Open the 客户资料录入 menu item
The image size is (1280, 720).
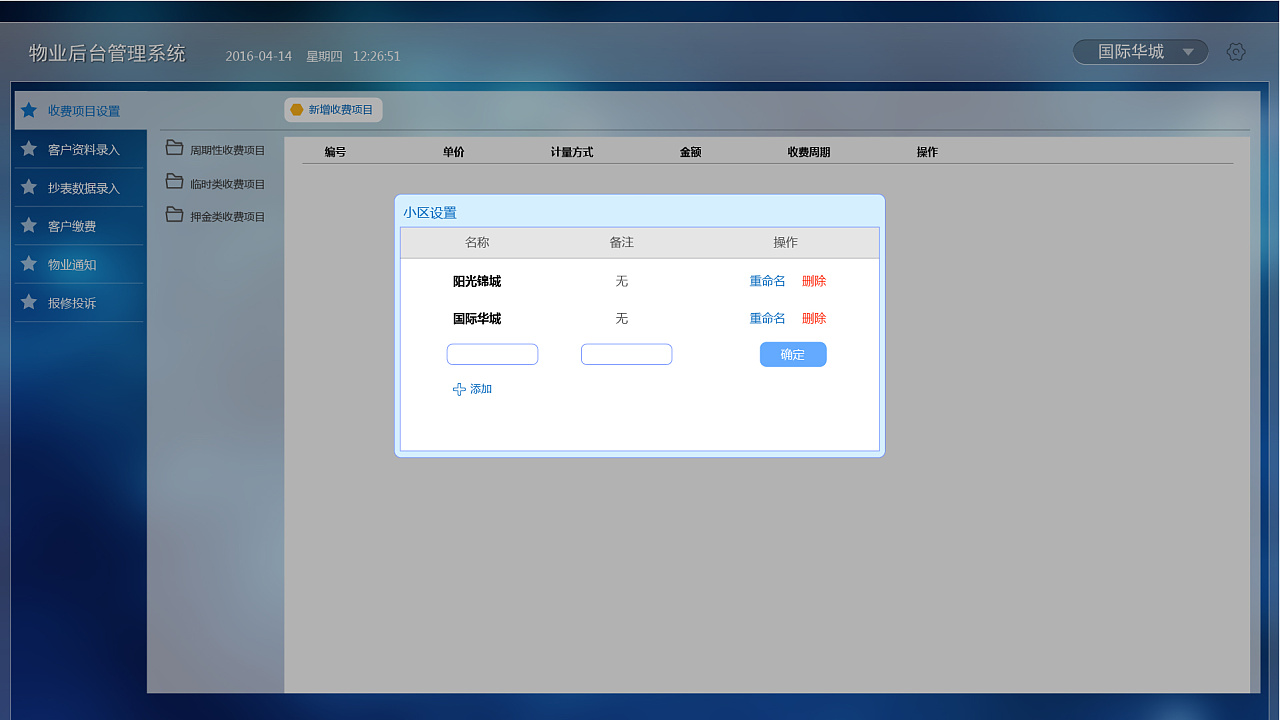coord(80,149)
